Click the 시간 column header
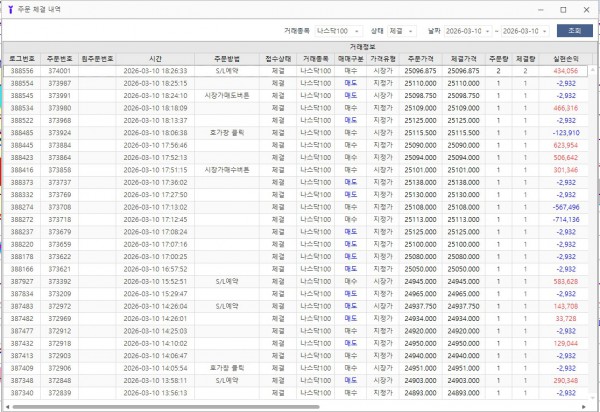Image resolution: width=600 pixels, height=412 pixels. coord(155,59)
